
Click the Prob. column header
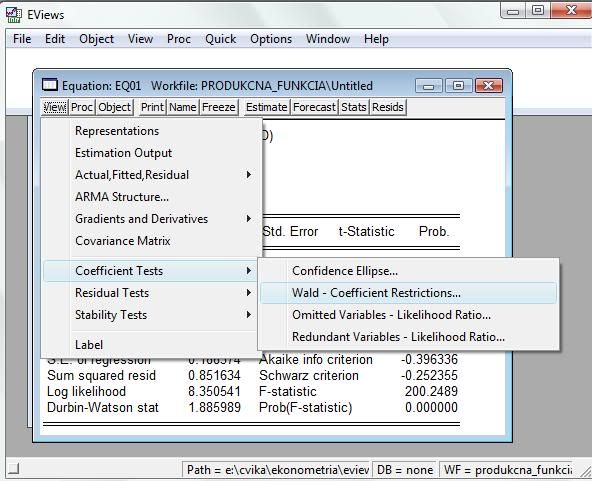tap(434, 231)
